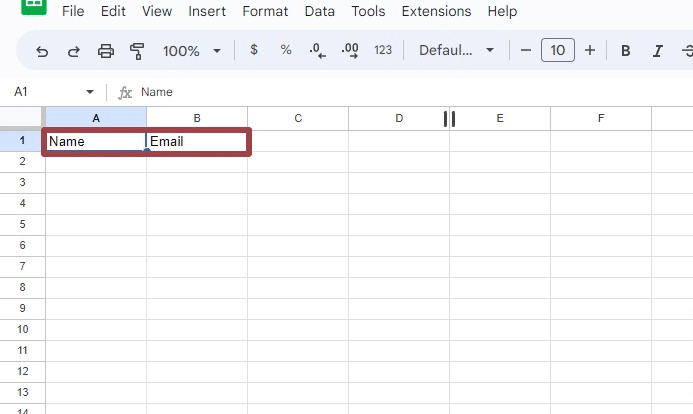The width and height of the screenshot is (693, 414).
Task: Select row 8 header
Action: pos(22,288)
